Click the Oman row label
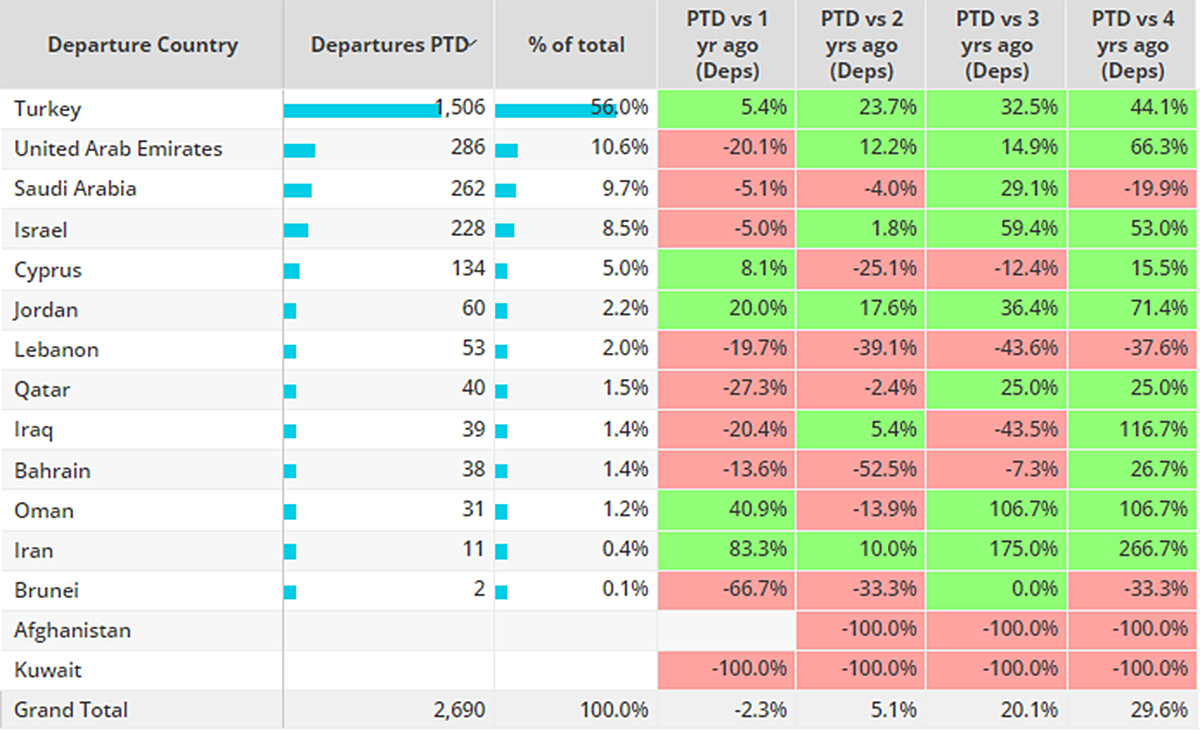 [x=44, y=510]
